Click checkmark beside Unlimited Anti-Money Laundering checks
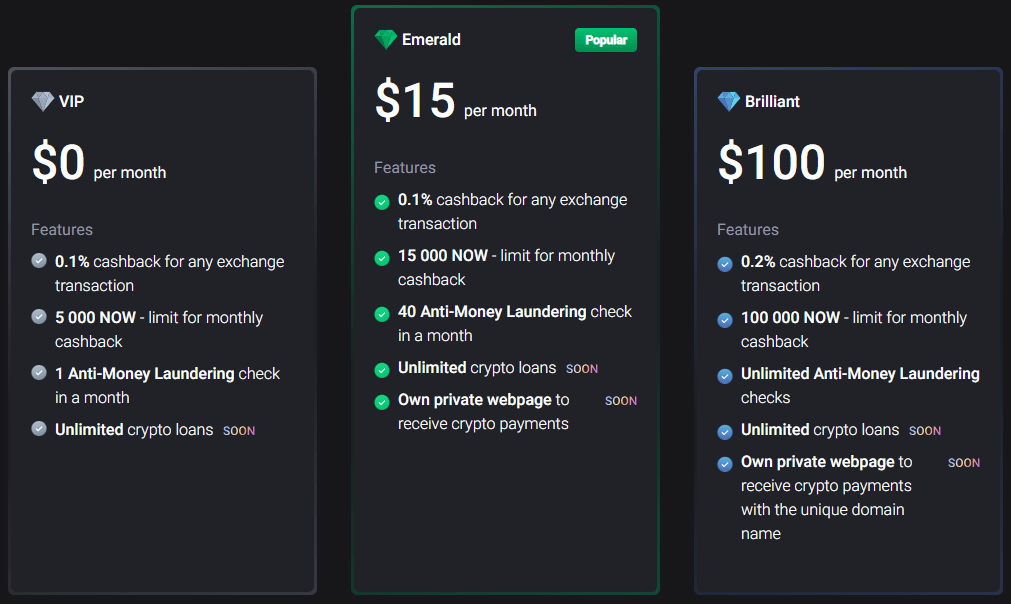 tap(724, 375)
